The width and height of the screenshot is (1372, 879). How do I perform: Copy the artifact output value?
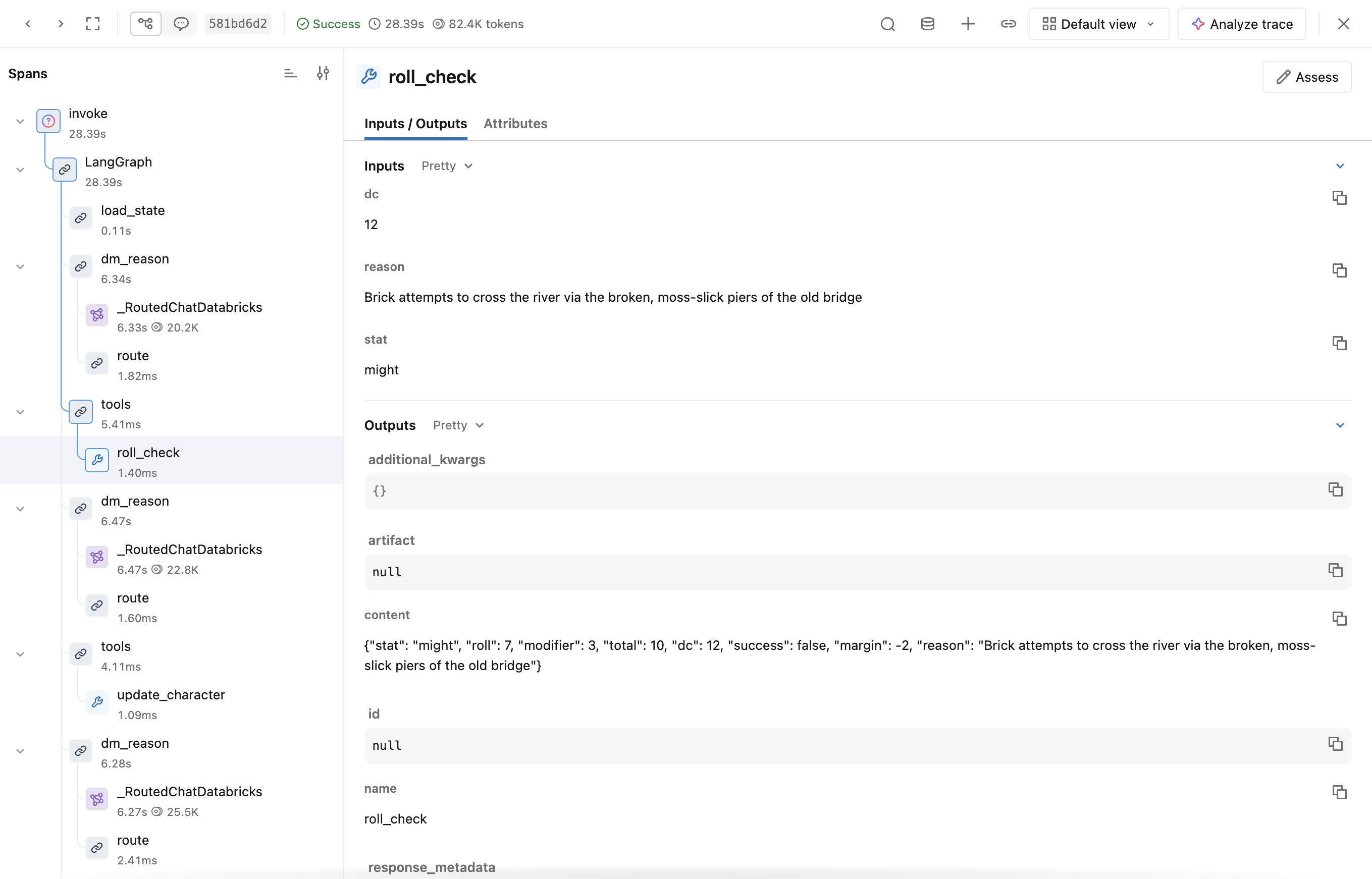point(1335,570)
